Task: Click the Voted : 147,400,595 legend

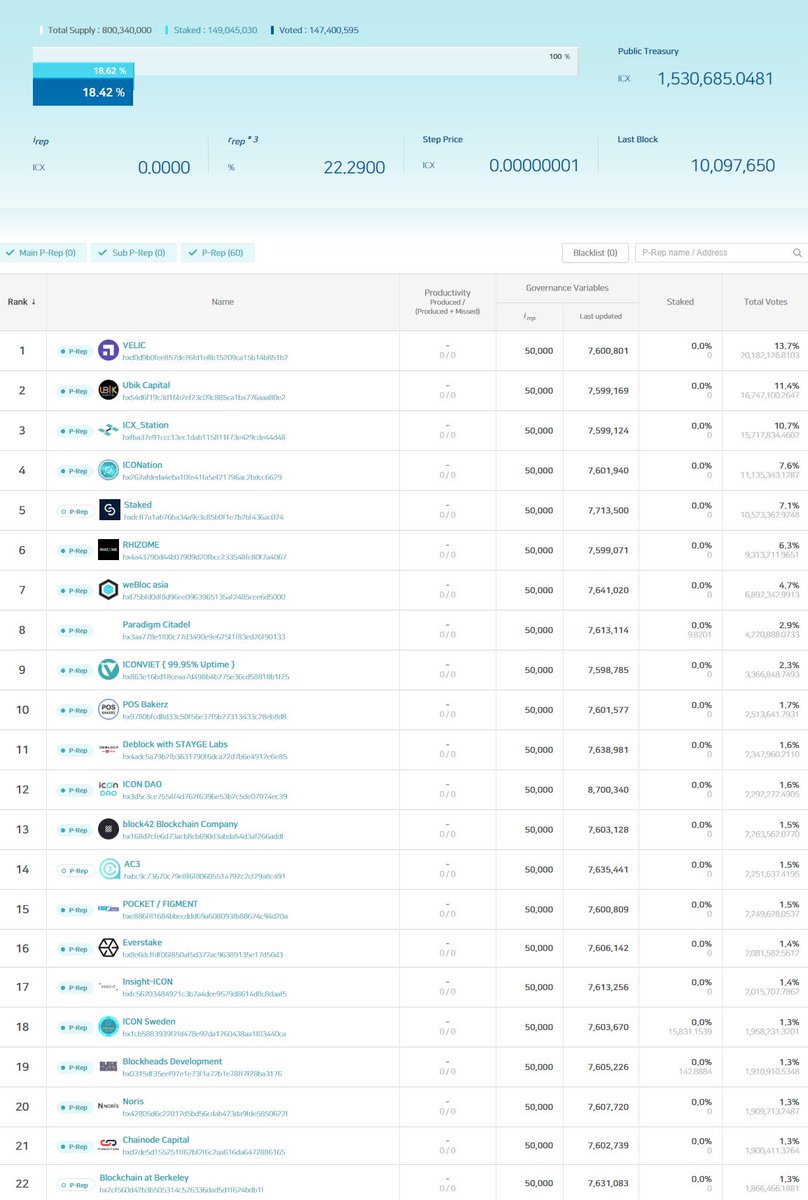Action: point(317,30)
